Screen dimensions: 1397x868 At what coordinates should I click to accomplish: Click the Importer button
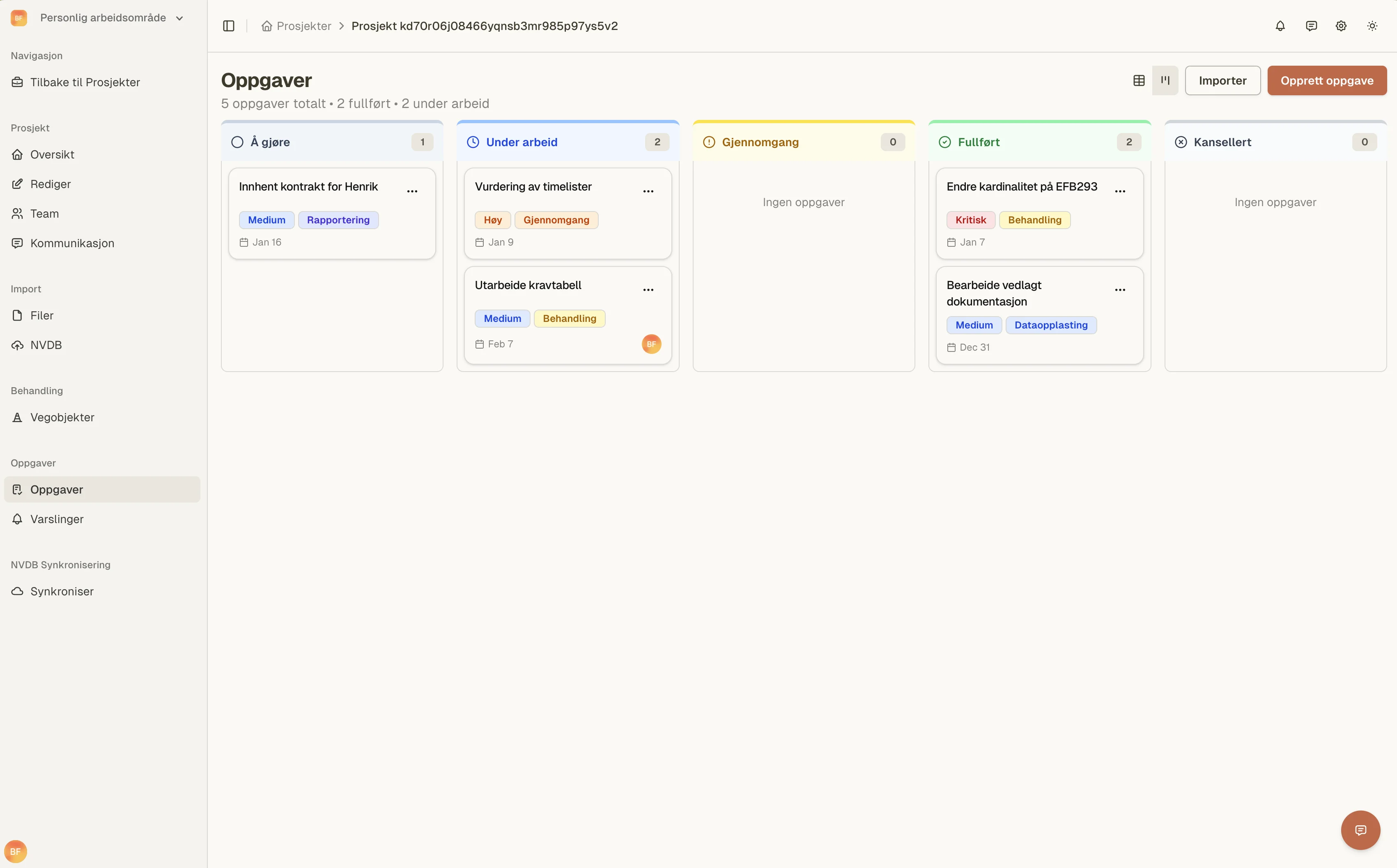point(1222,80)
